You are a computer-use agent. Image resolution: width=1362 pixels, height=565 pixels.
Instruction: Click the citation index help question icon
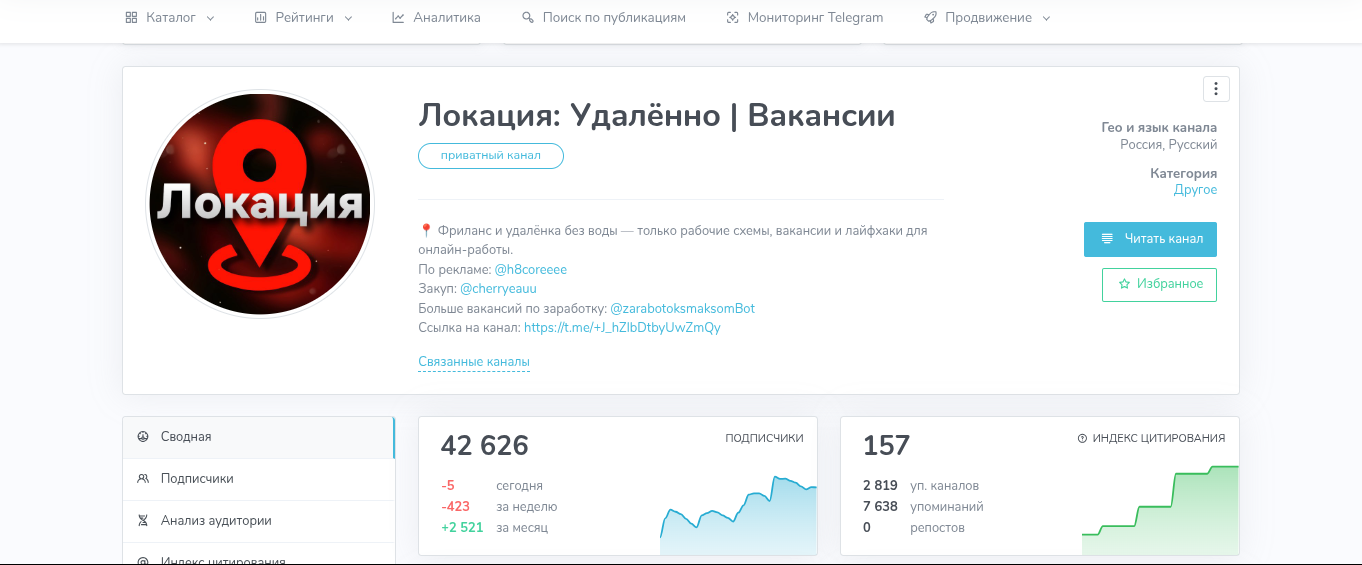(1082, 438)
